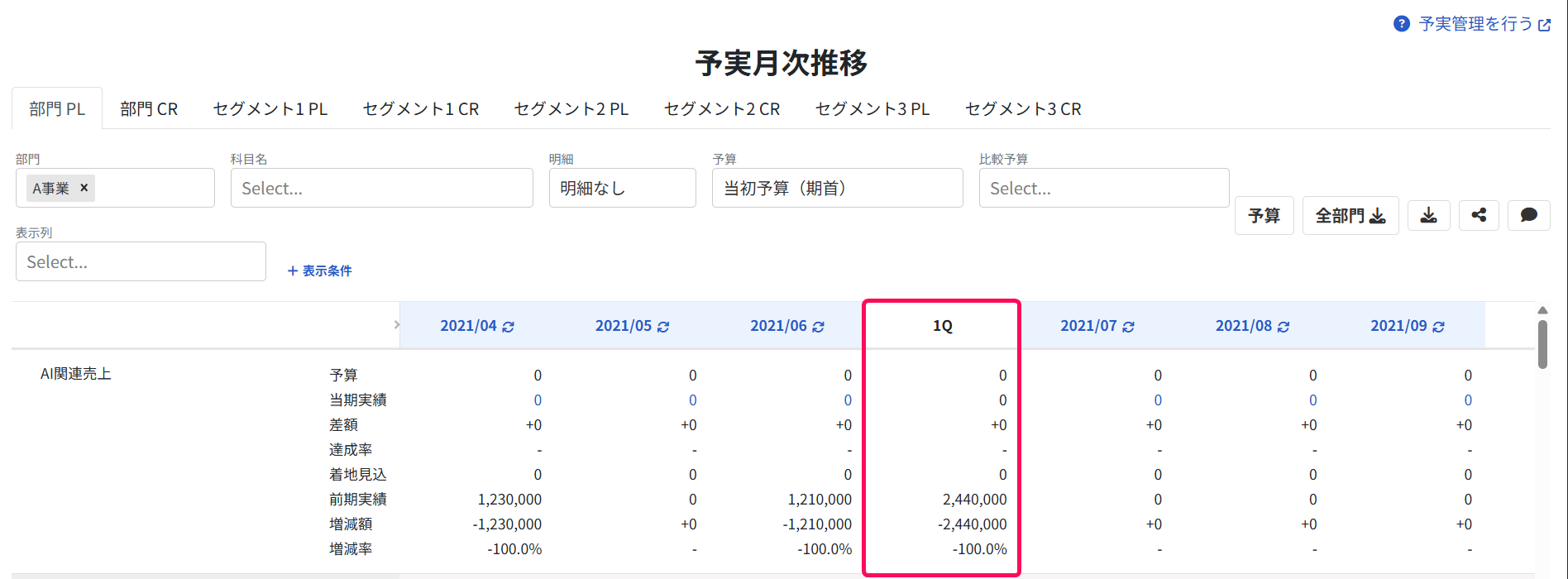The image size is (1568, 579).
Task: Open the comment bubble icon button
Action: (1529, 215)
